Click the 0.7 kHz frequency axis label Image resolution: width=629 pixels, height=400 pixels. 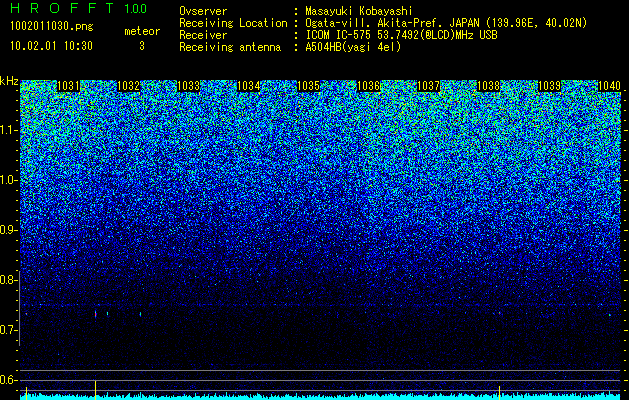click(7, 330)
